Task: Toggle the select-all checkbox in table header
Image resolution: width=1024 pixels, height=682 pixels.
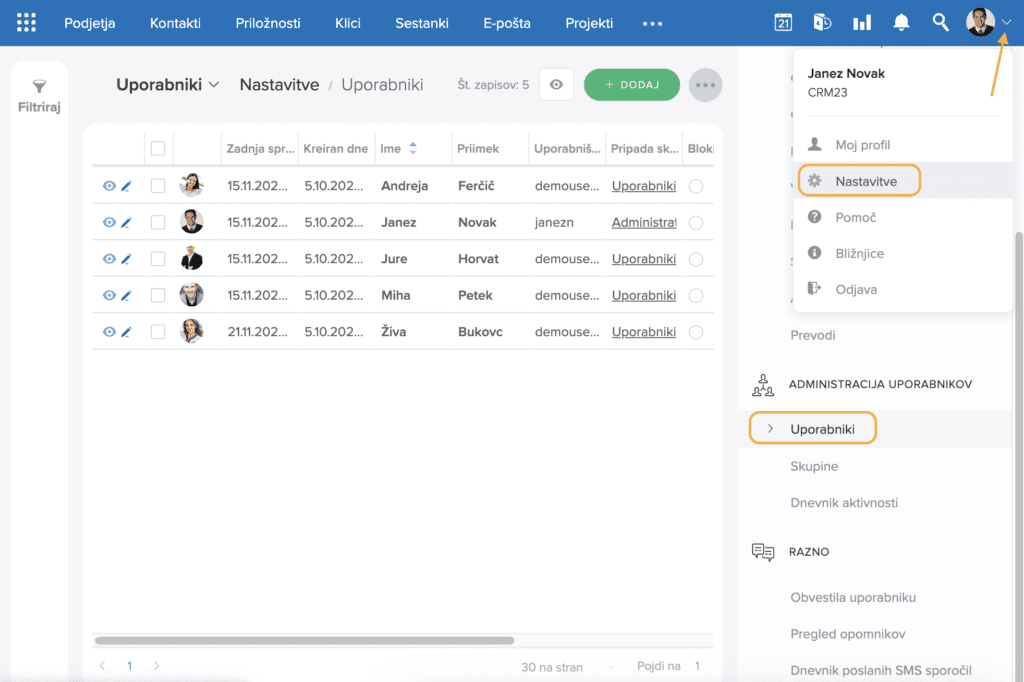Action: [158, 149]
